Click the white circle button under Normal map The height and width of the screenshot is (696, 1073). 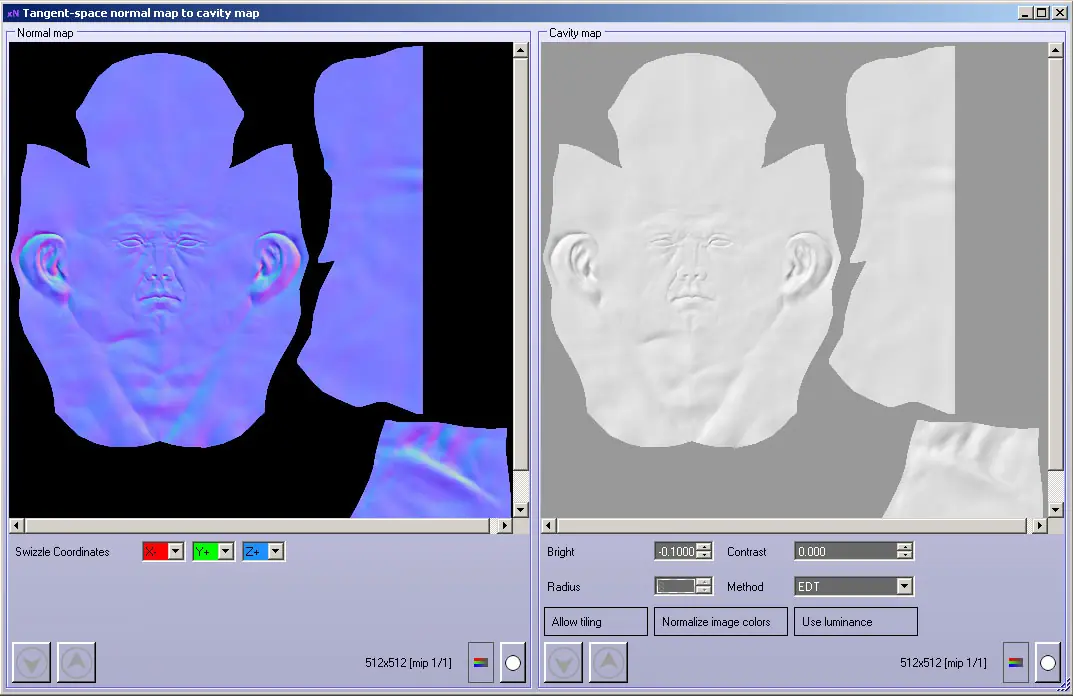coord(513,662)
